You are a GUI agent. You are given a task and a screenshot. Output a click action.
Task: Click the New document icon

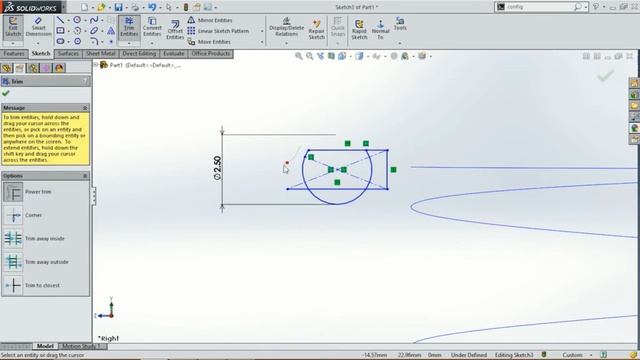tap(84, 7)
